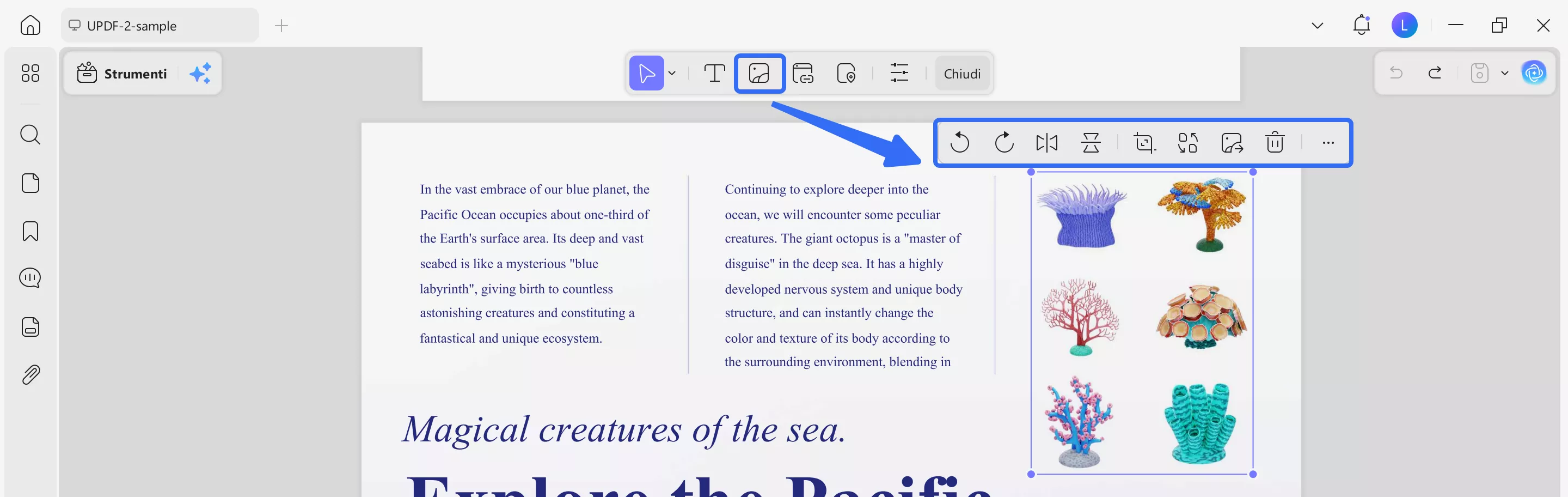Open the edit settings sliders icon
Screen dimensions: 1568x497
(899, 74)
